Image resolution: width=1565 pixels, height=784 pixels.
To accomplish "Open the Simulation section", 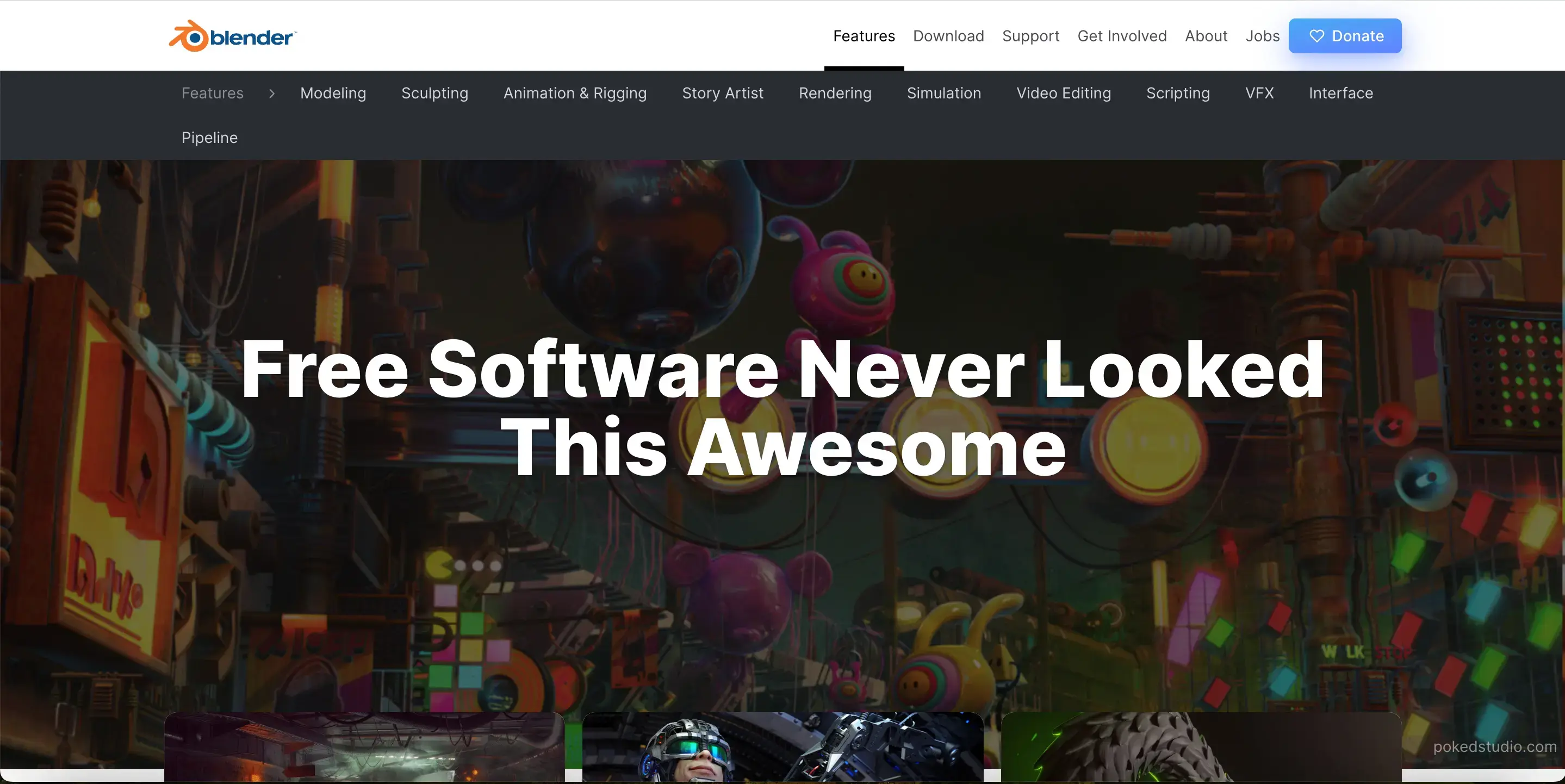I will pyautogui.click(x=943, y=93).
